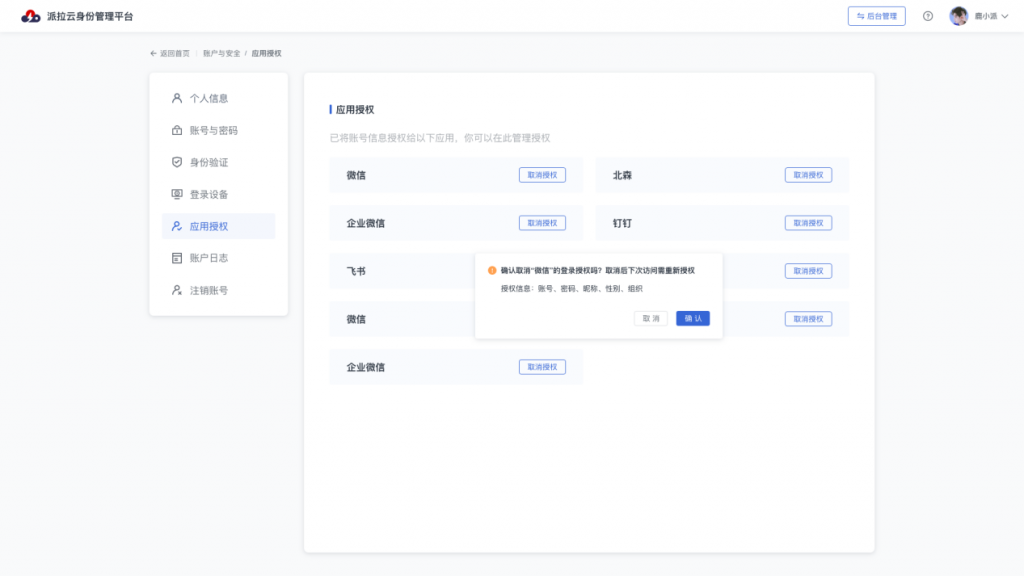Click the 钉钉 app name
This screenshot has height=576, width=1024.
click(622, 223)
